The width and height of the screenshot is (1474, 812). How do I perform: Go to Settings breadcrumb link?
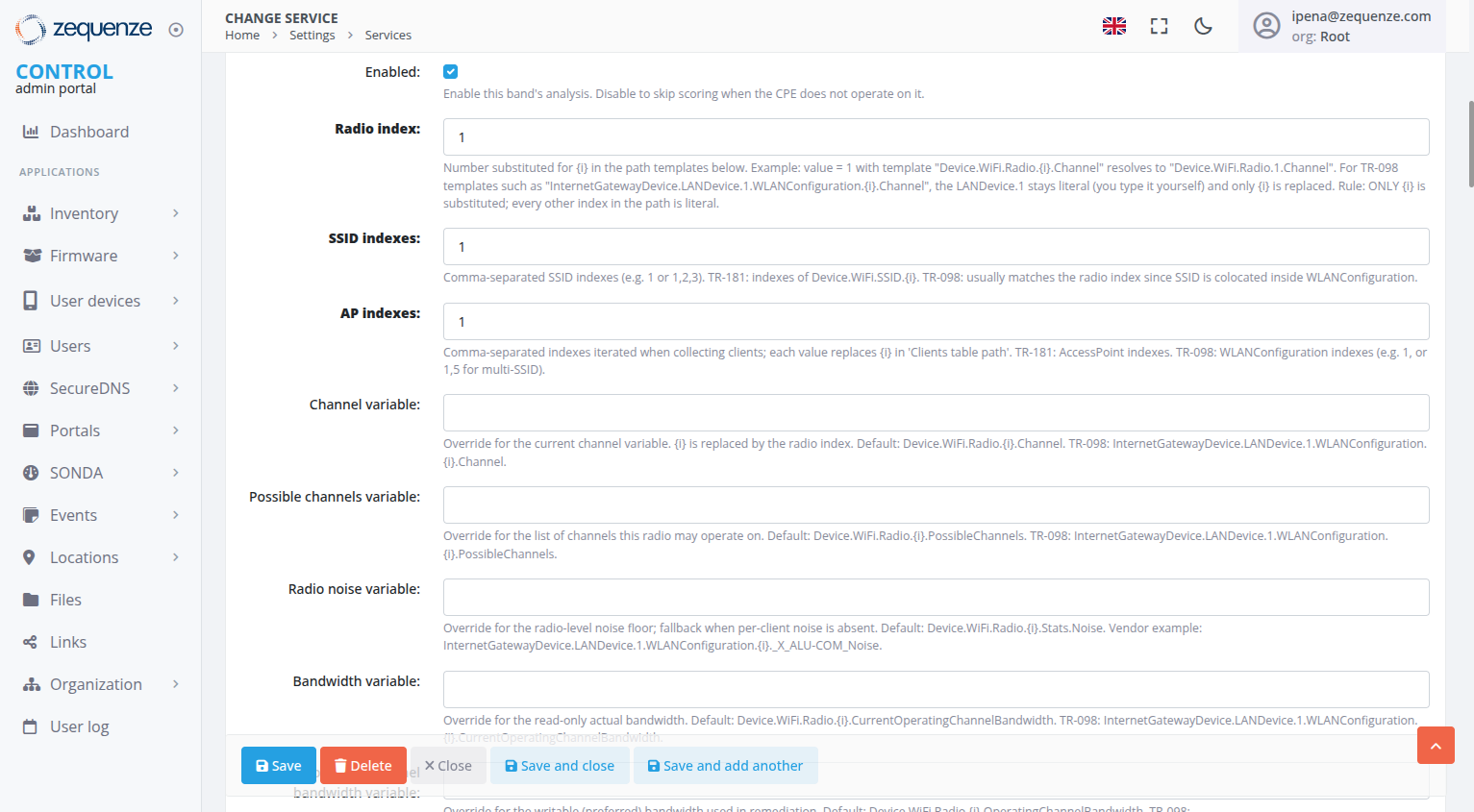(312, 36)
